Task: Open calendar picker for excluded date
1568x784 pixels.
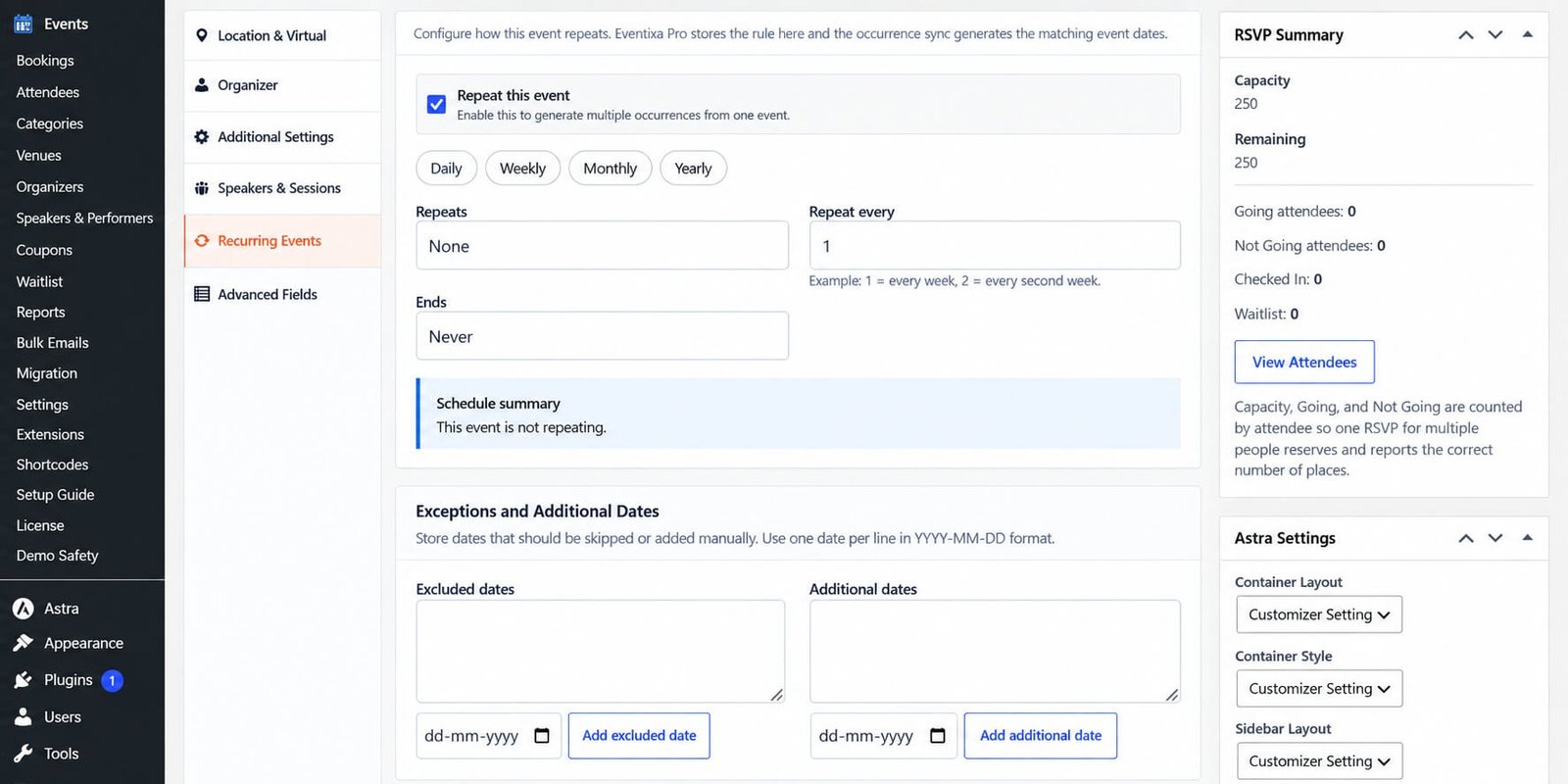Action: click(542, 736)
